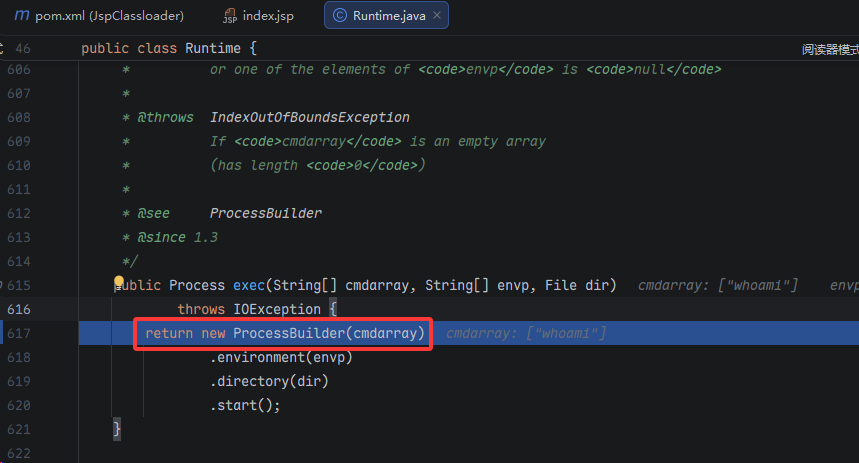
Task: Toggle reader mode in the editor corner
Action: [829, 49]
